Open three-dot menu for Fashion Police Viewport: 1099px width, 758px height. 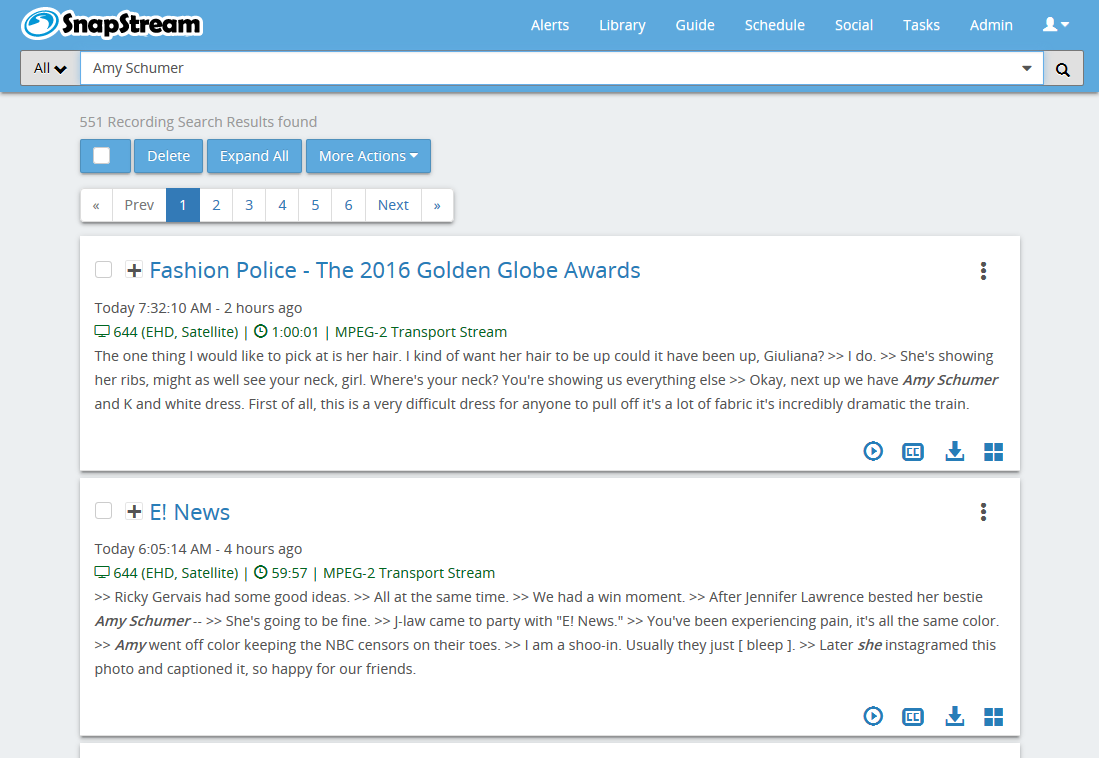(983, 271)
